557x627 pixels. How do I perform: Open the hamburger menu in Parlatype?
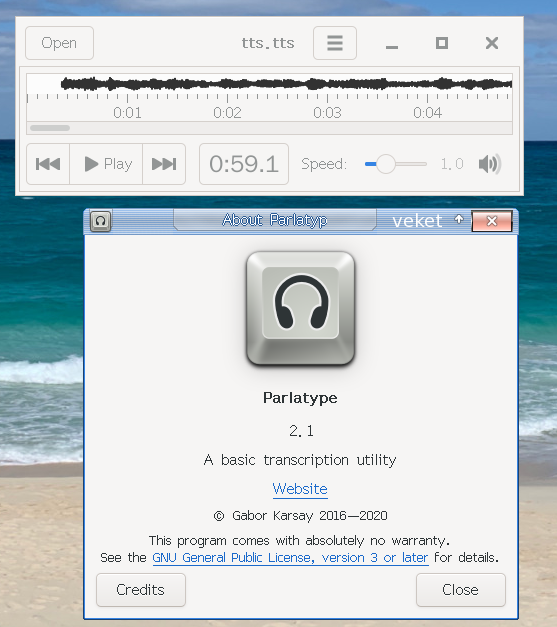[335, 43]
